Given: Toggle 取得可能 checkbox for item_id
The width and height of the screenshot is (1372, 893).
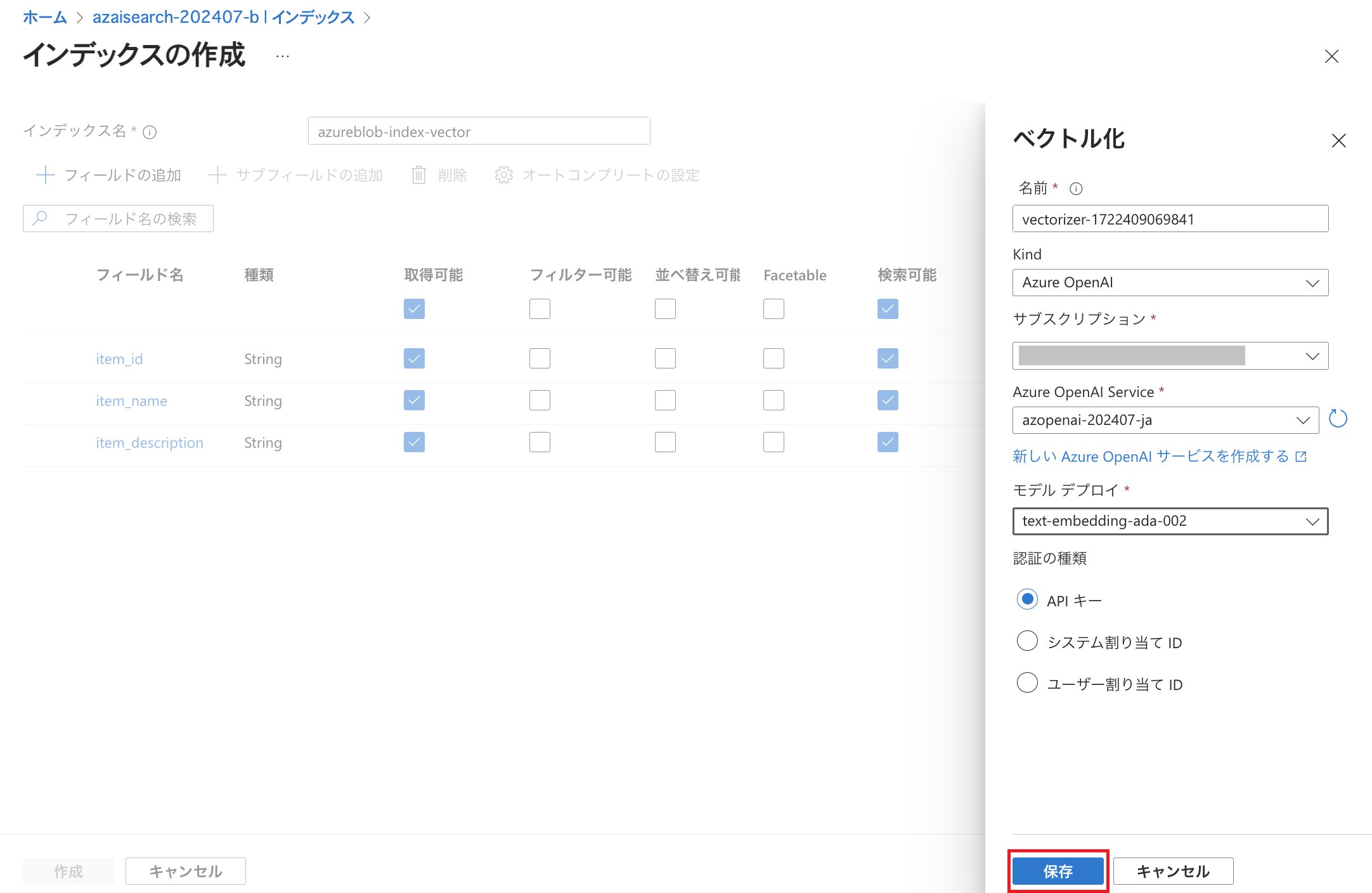Looking at the screenshot, I should point(414,358).
